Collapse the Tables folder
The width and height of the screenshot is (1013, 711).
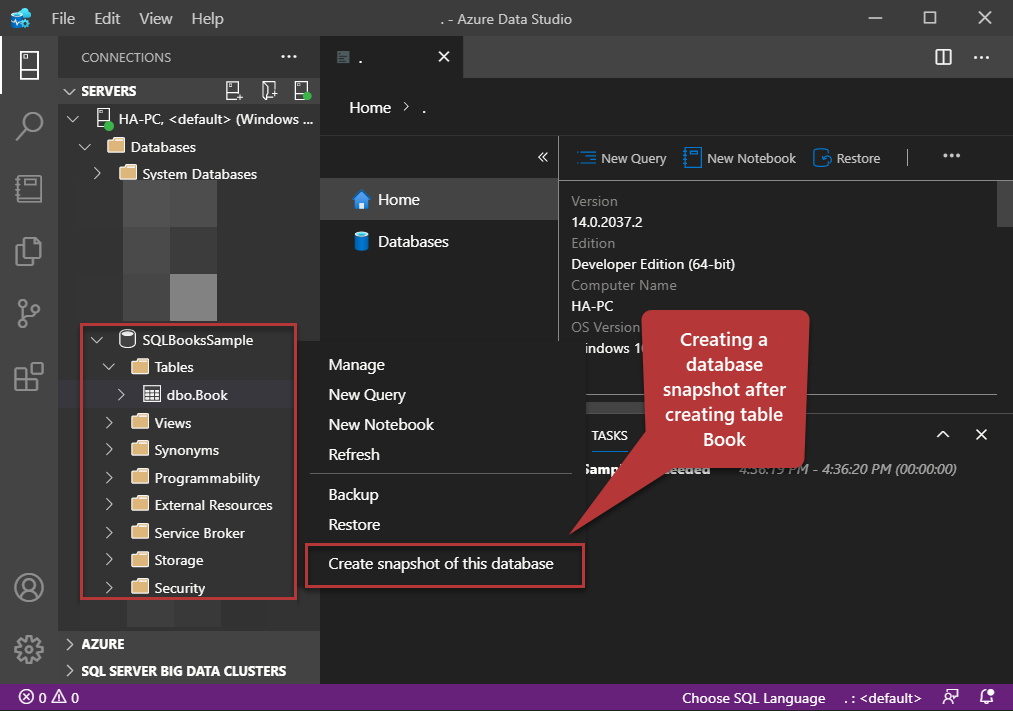(109, 367)
